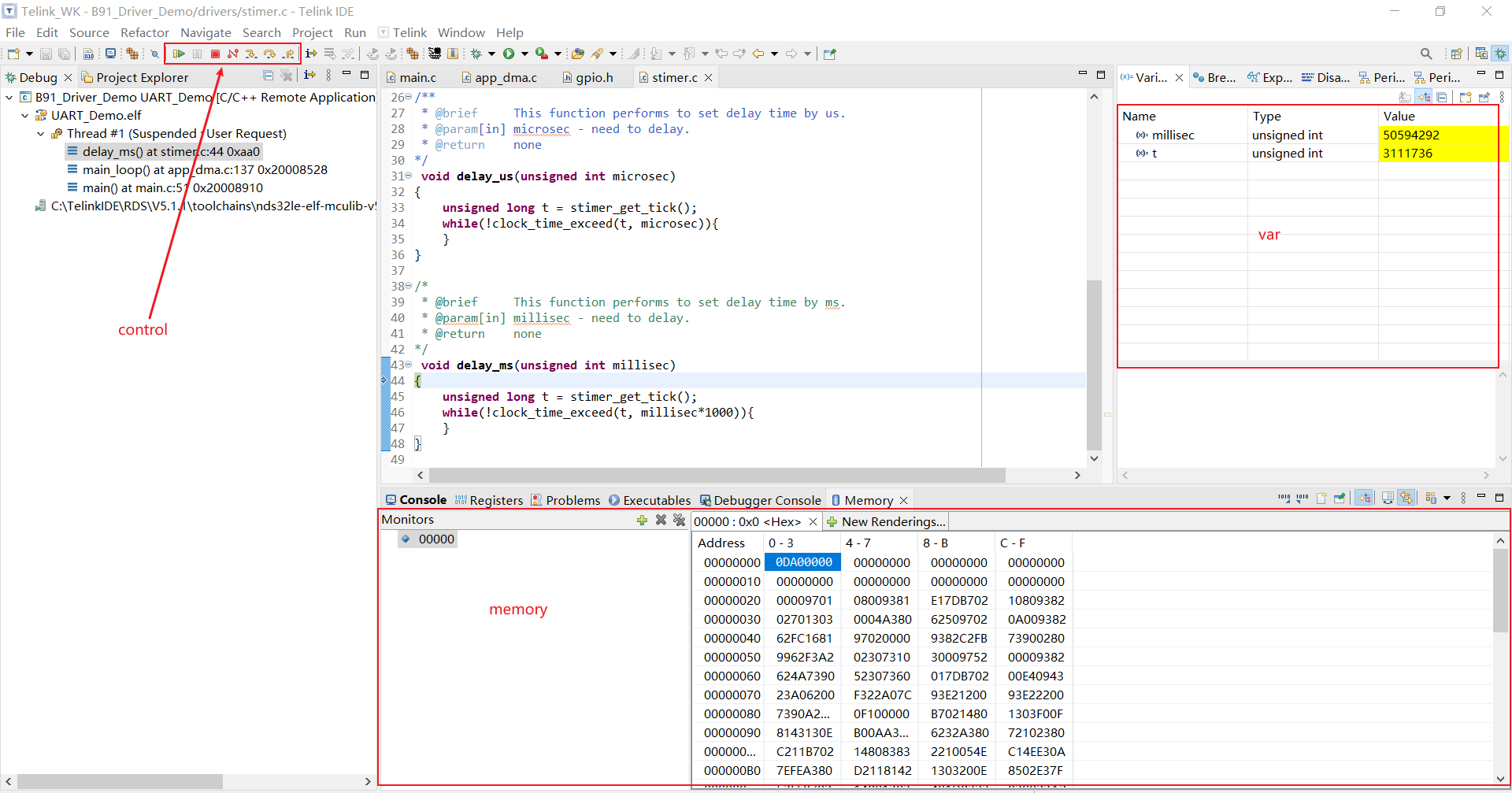The height and width of the screenshot is (793, 1512).
Task: Open the New file wizard icon
Action: pyautogui.click(x=13, y=54)
